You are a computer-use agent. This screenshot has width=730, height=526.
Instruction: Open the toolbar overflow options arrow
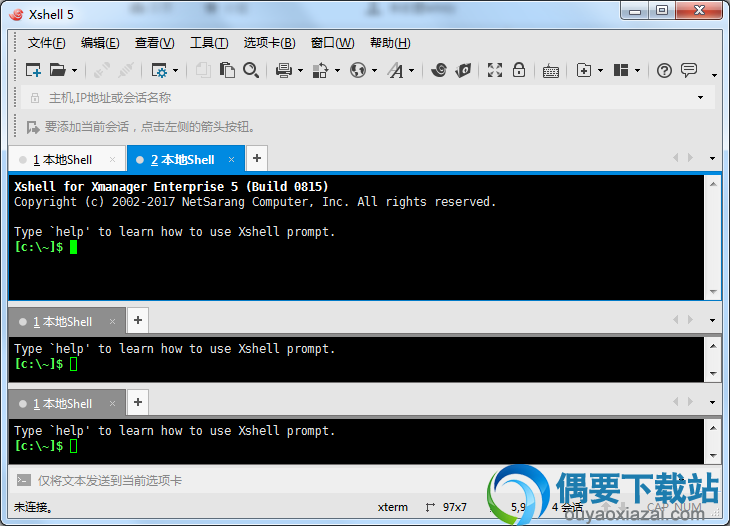tap(714, 74)
